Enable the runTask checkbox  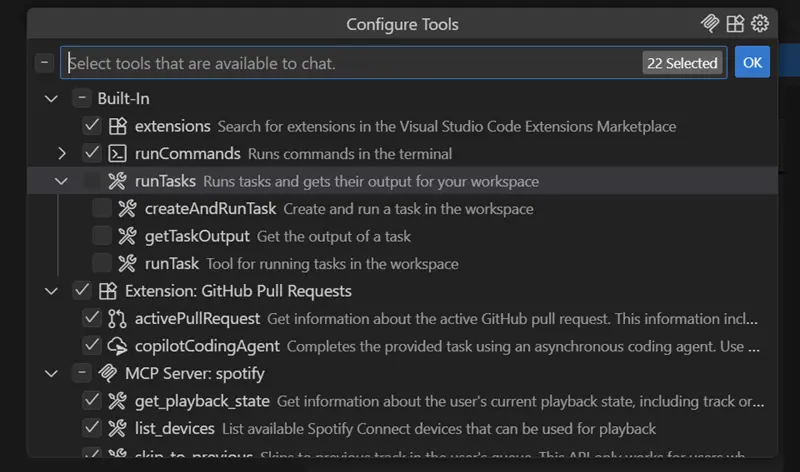(x=102, y=263)
